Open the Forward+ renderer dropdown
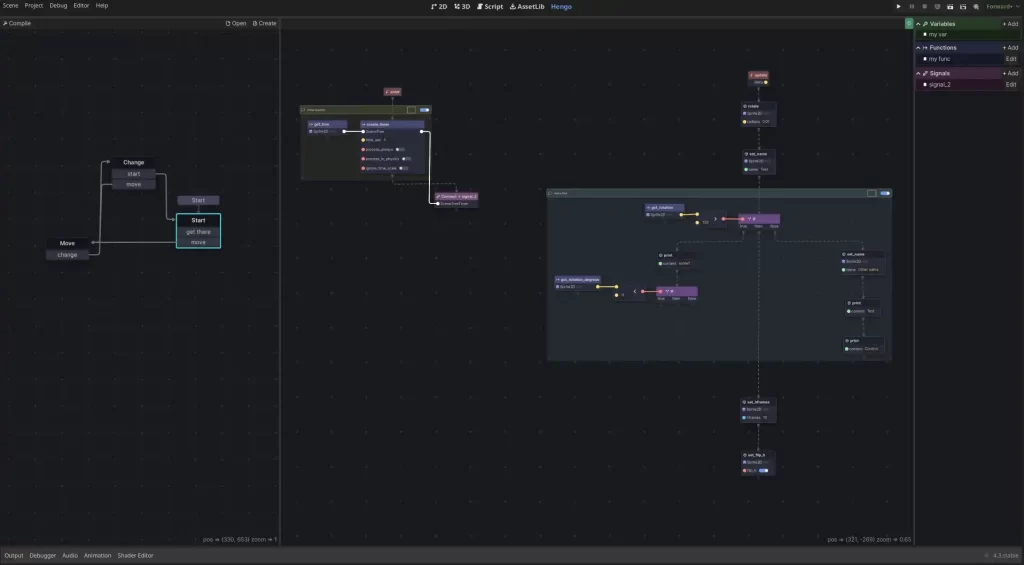 (1002, 6)
